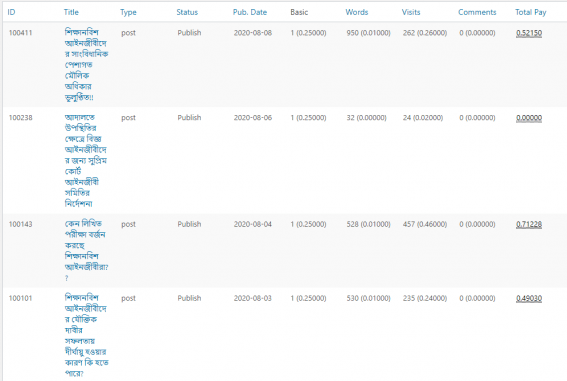Select Publish status of post 100143
This screenshot has height=381, width=567.
189,224
